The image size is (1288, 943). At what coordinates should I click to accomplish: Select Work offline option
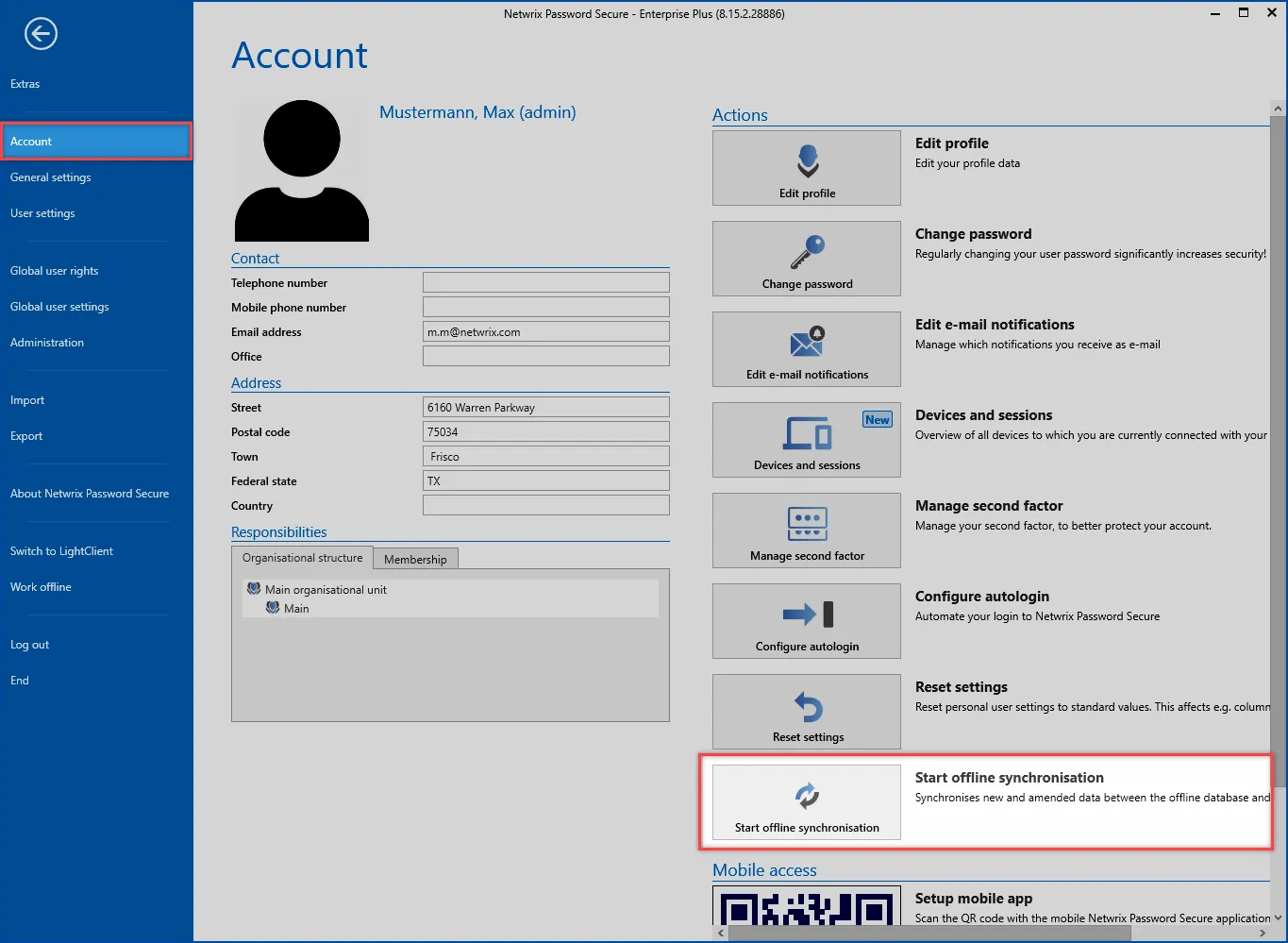(41, 587)
